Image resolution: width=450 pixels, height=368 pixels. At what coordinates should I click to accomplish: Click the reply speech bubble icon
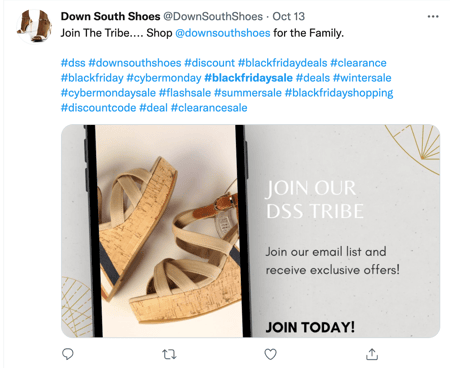68,354
